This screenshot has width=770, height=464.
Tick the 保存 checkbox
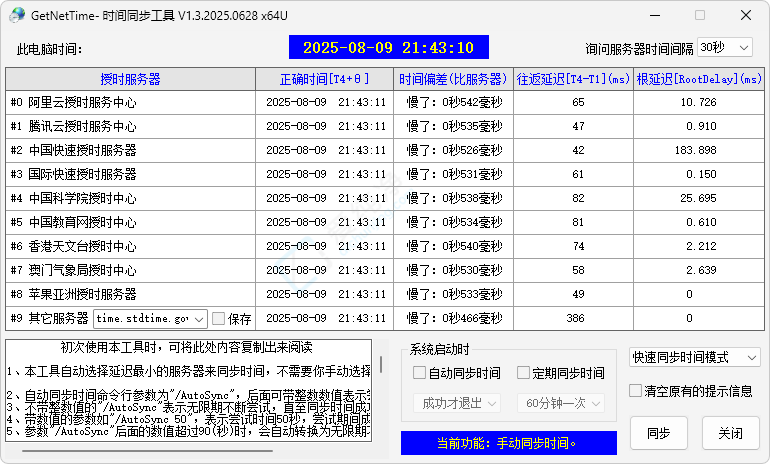219,319
